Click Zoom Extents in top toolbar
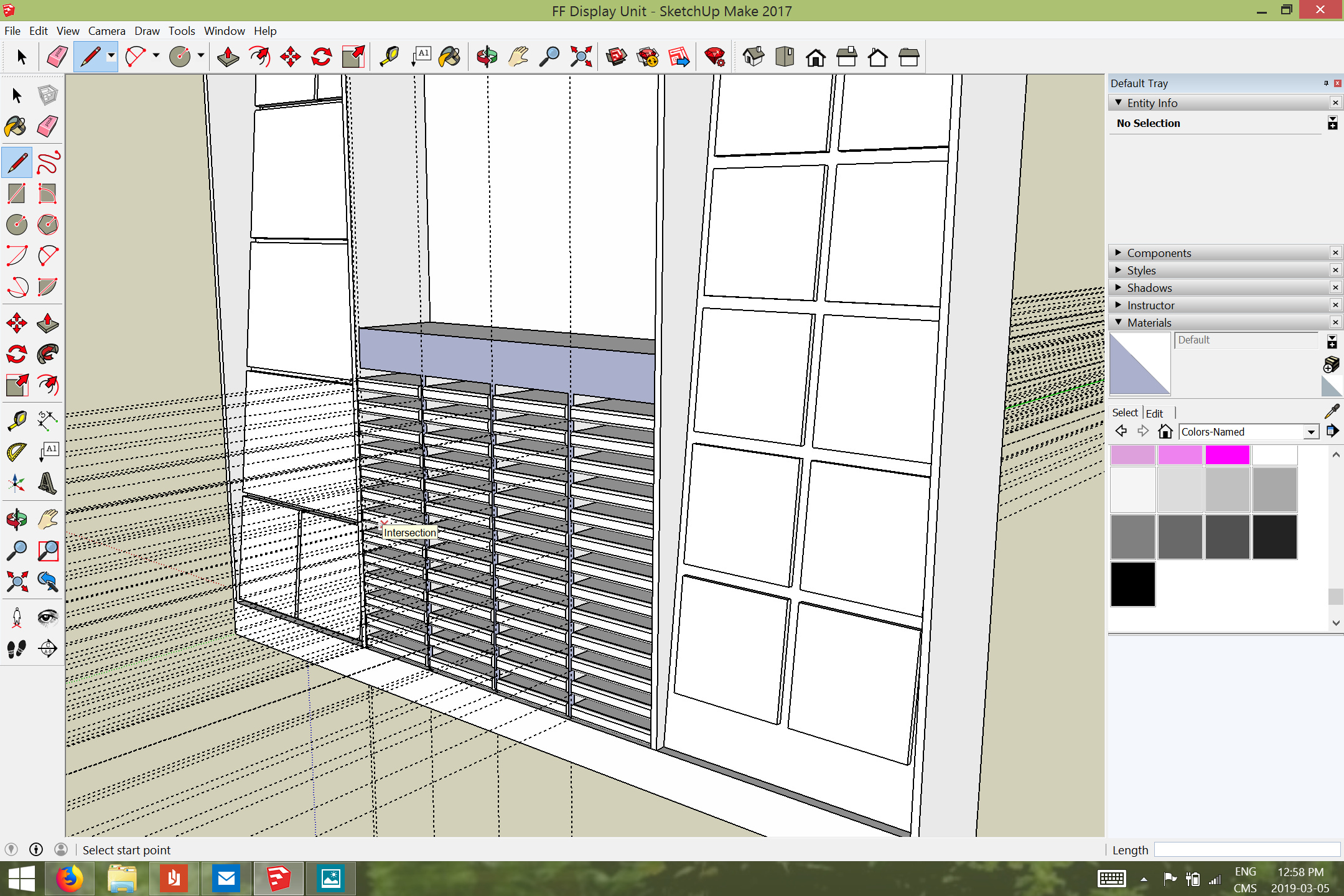This screenshot has width=1344, height=896. click(581, 57)
